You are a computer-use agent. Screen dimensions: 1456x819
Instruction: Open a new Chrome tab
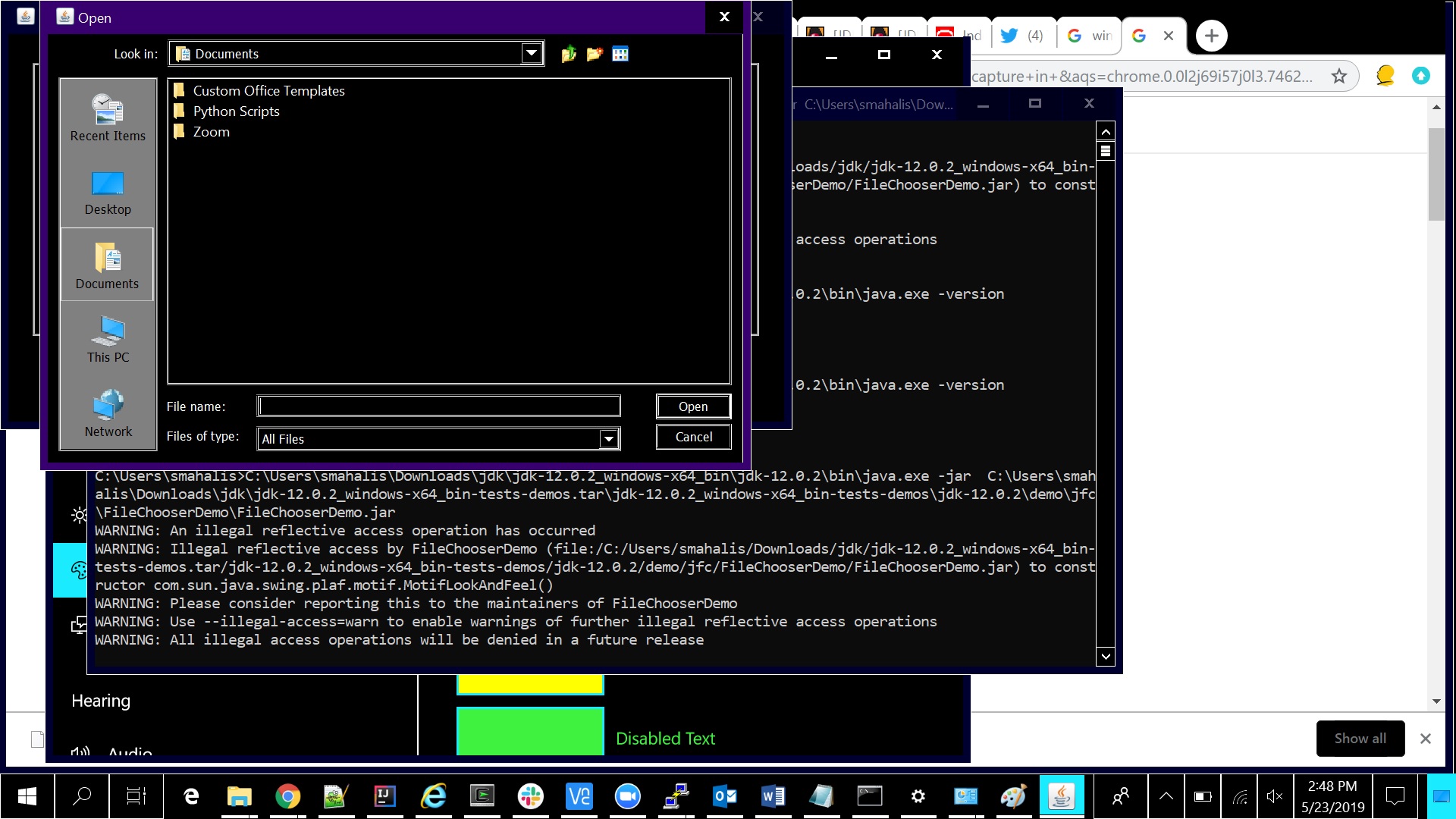(1211, 36)
